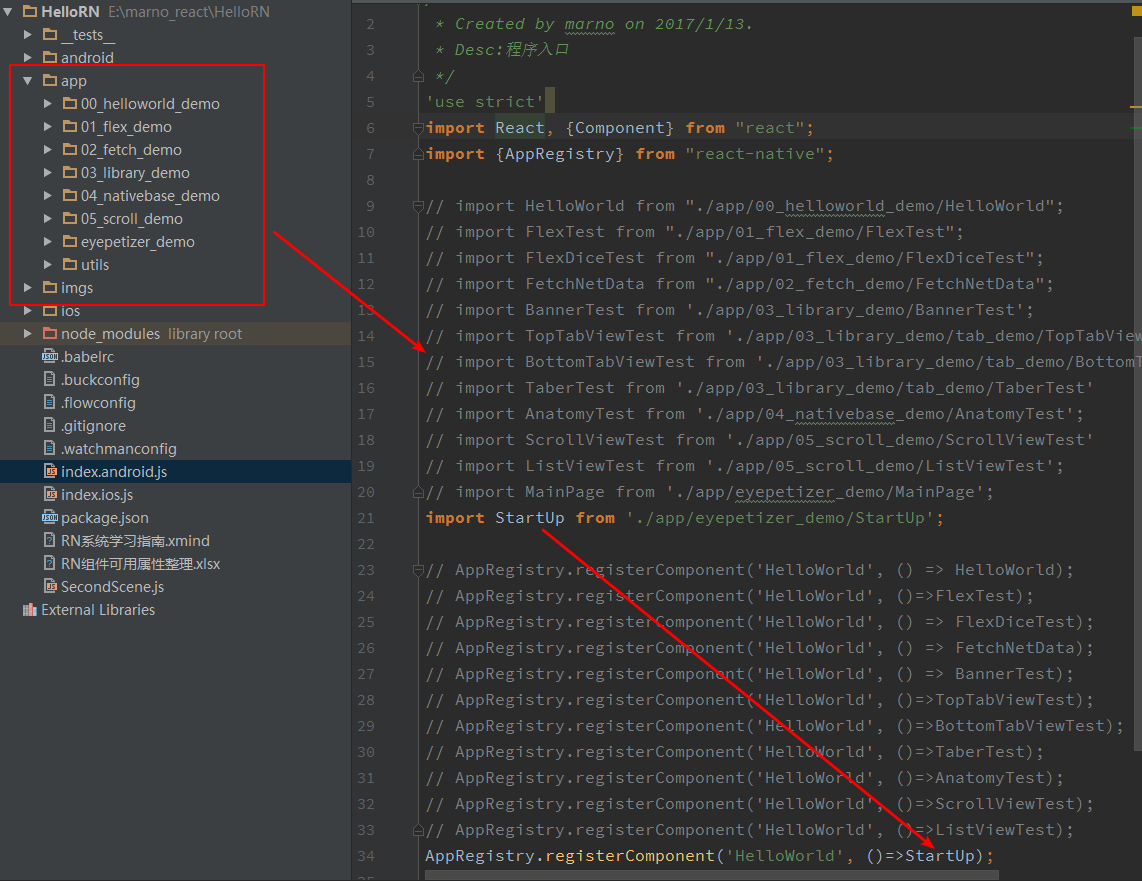1142x881 pixels.
Task: Click the eyepetizer_demo folder icon
Action: click(x=70, y=241)
